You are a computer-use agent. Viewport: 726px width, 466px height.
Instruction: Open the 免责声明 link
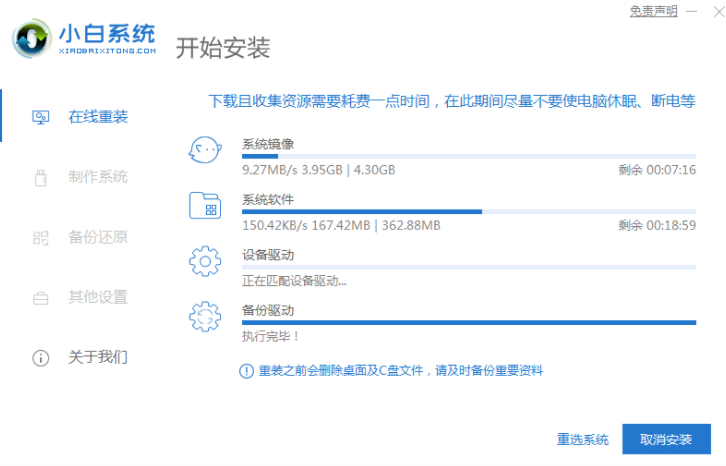pos(653,11)
